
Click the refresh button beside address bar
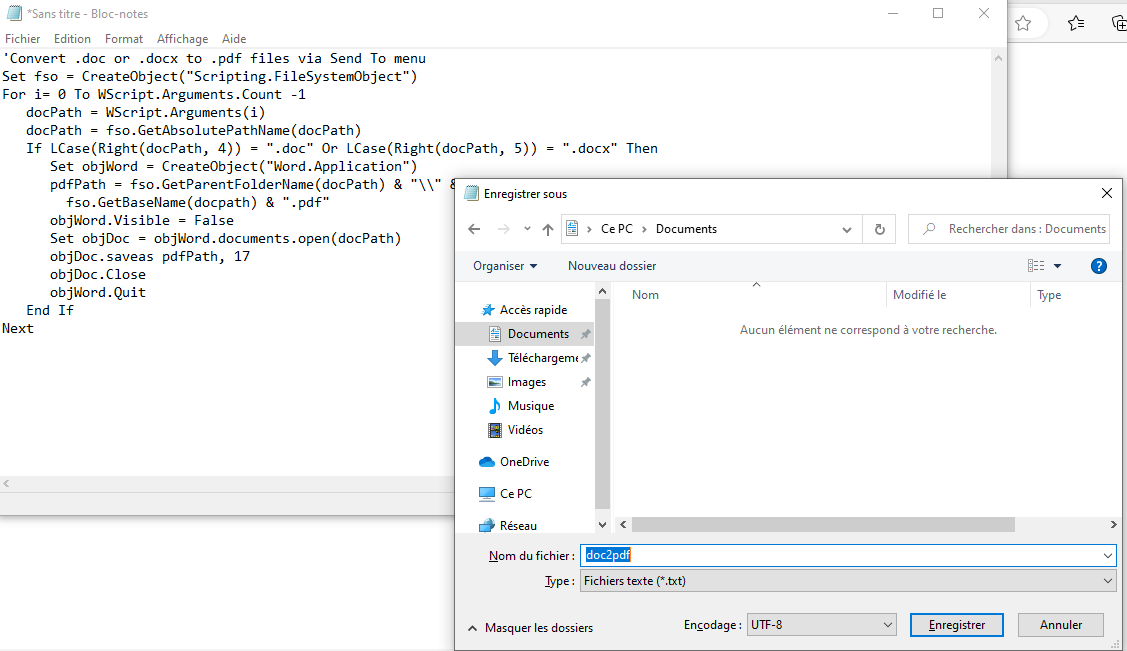coord(879,229)
